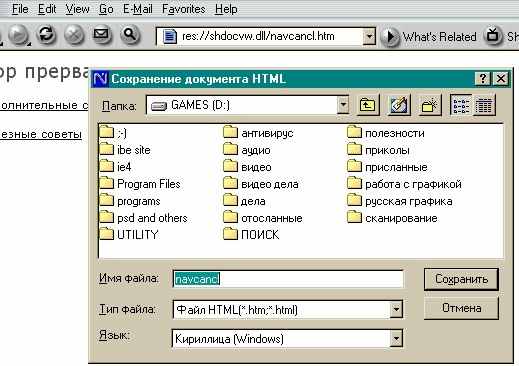This screenshot has height=366, width=519.
Task: Open the Mail envelope toolbar icon
Action: pyautogui.click(x=101, y=35)
